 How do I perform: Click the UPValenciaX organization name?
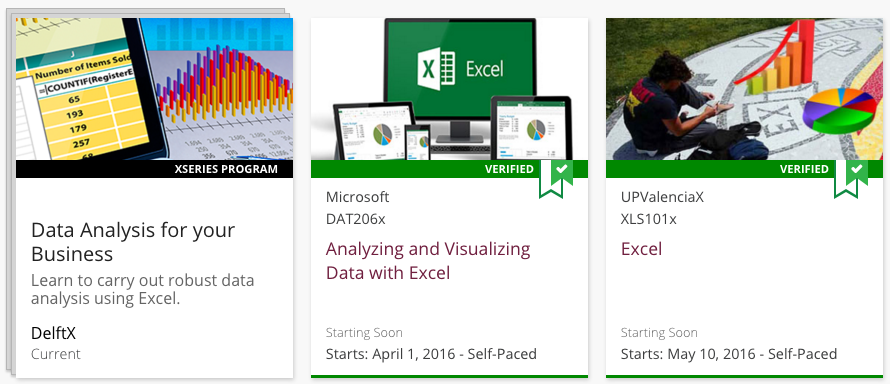(662, 197)
